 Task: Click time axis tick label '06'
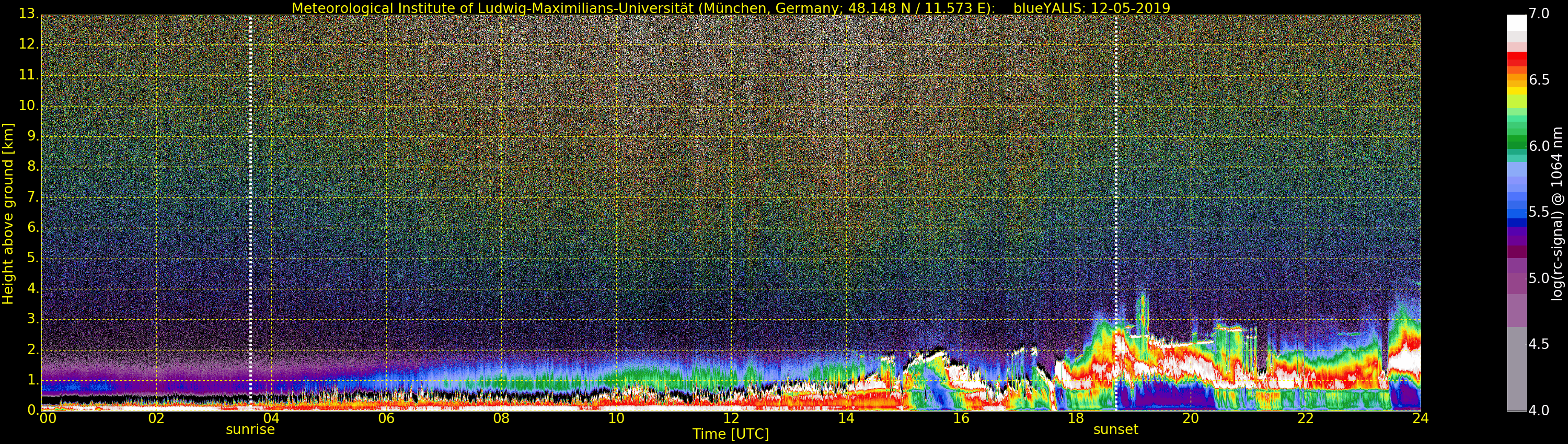(x=387, y=418)
